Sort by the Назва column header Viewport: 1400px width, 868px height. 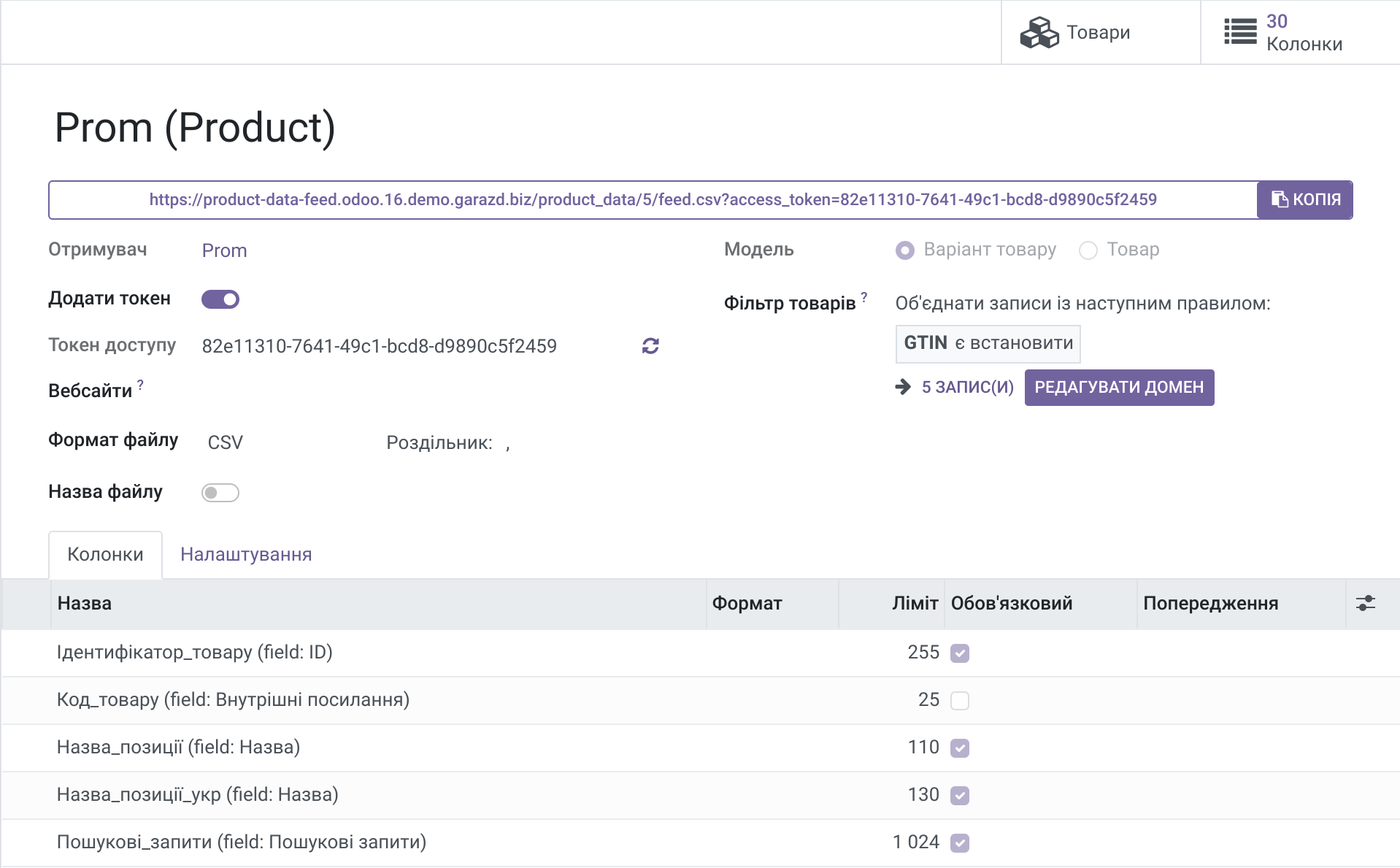point(378,604)
